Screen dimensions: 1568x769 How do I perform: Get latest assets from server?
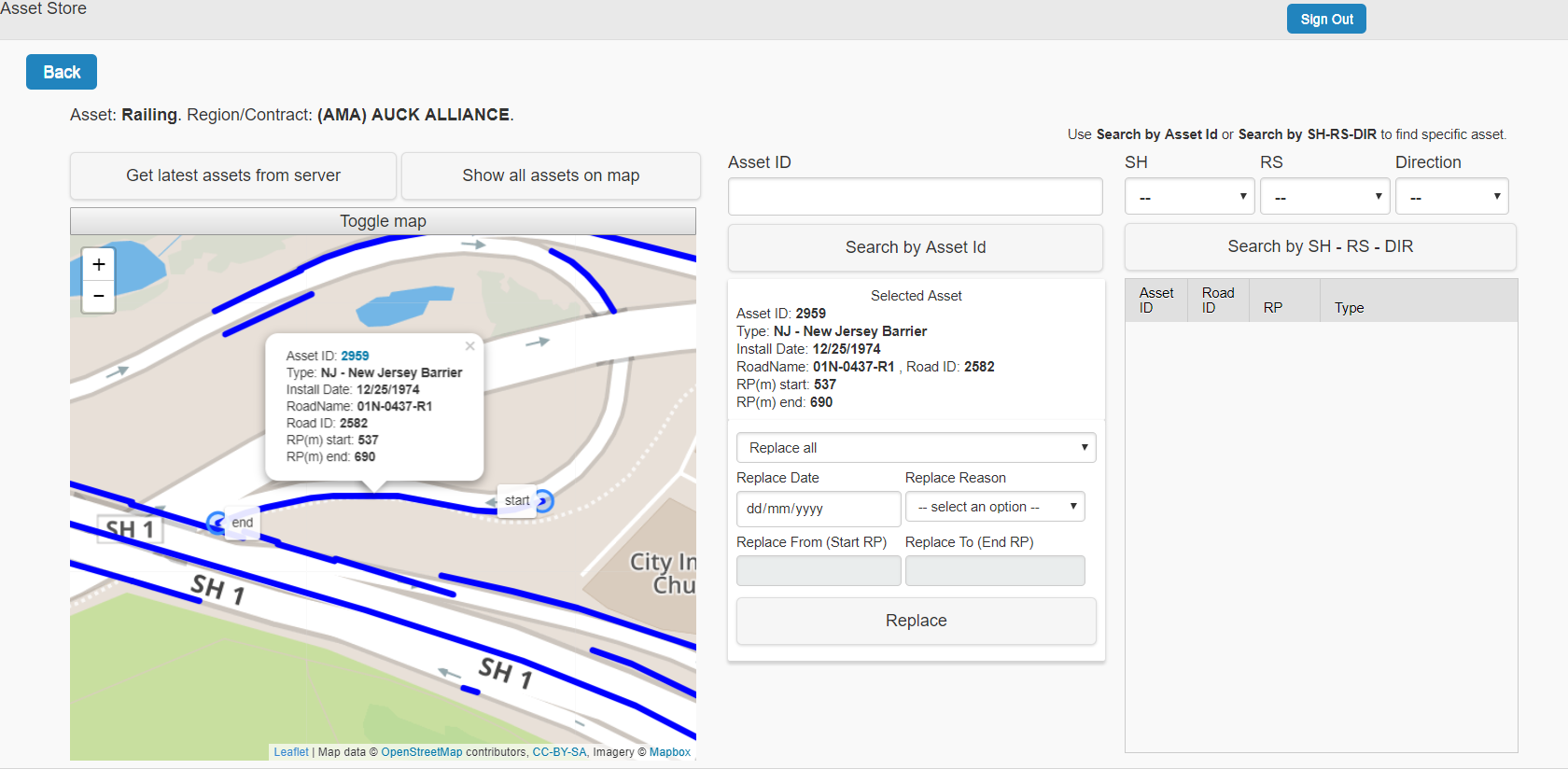[233, 175]
